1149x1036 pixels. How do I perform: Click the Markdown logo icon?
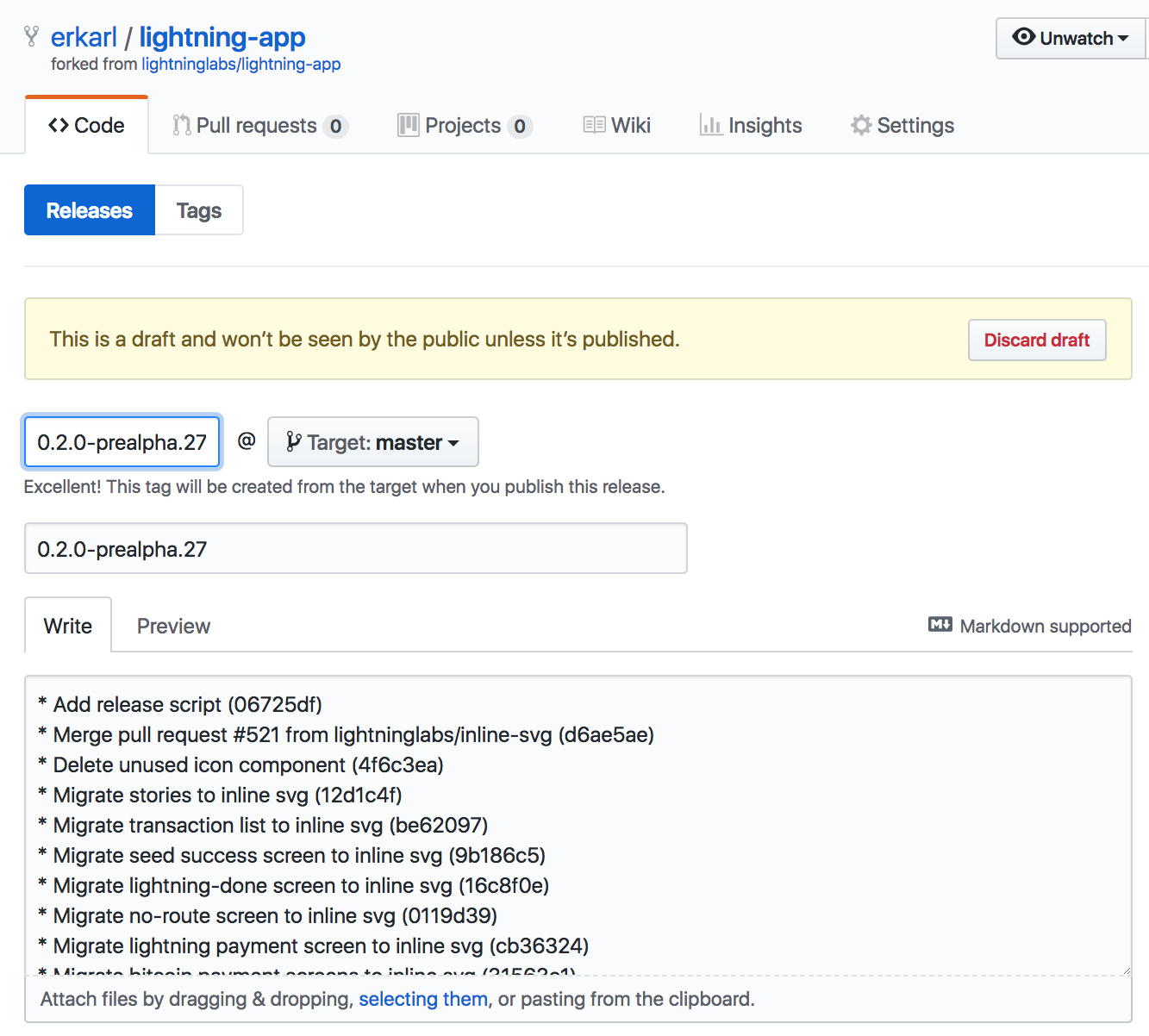(x=940, y=625)
